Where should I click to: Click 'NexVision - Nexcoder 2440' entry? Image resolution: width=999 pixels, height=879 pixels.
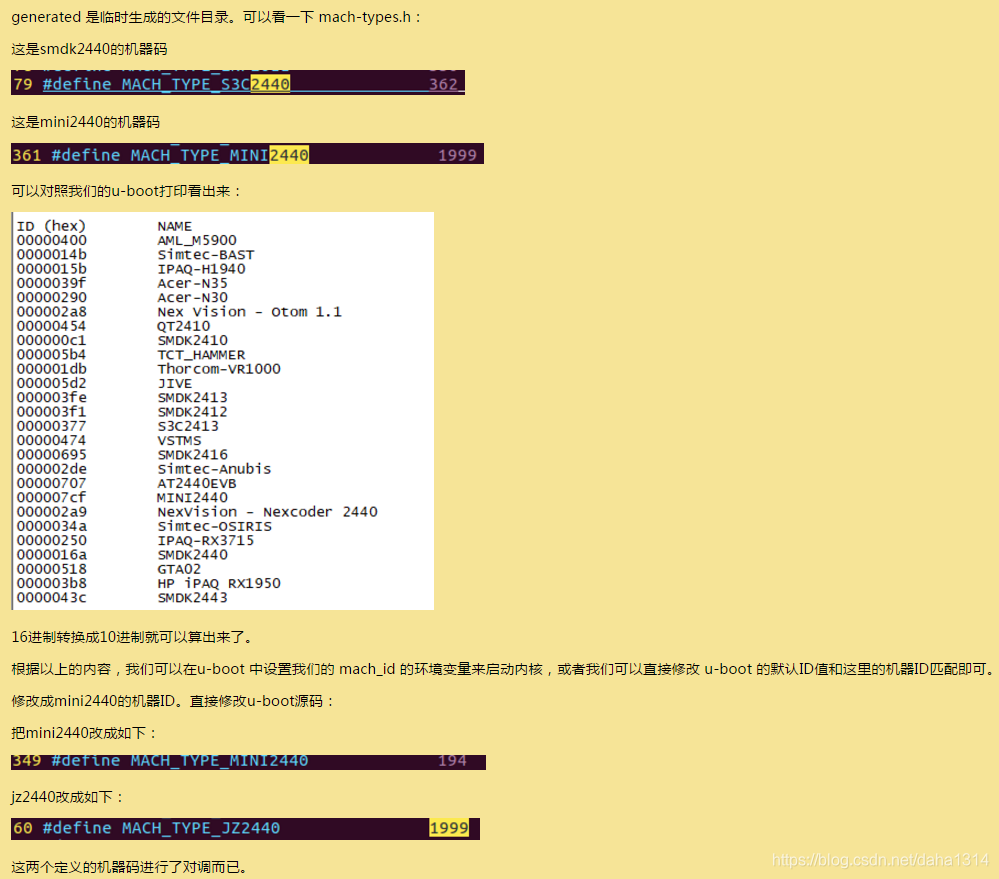(x=268, y=511)
